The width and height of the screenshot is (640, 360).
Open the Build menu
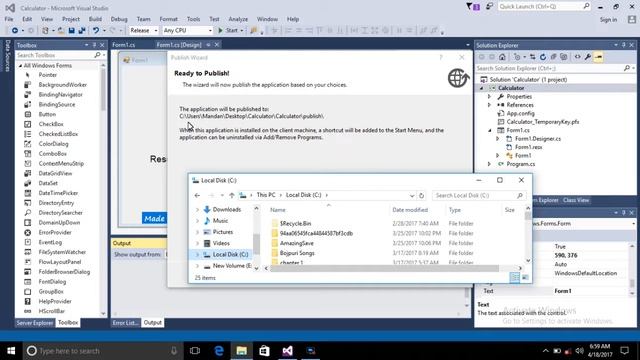(95, 19)
